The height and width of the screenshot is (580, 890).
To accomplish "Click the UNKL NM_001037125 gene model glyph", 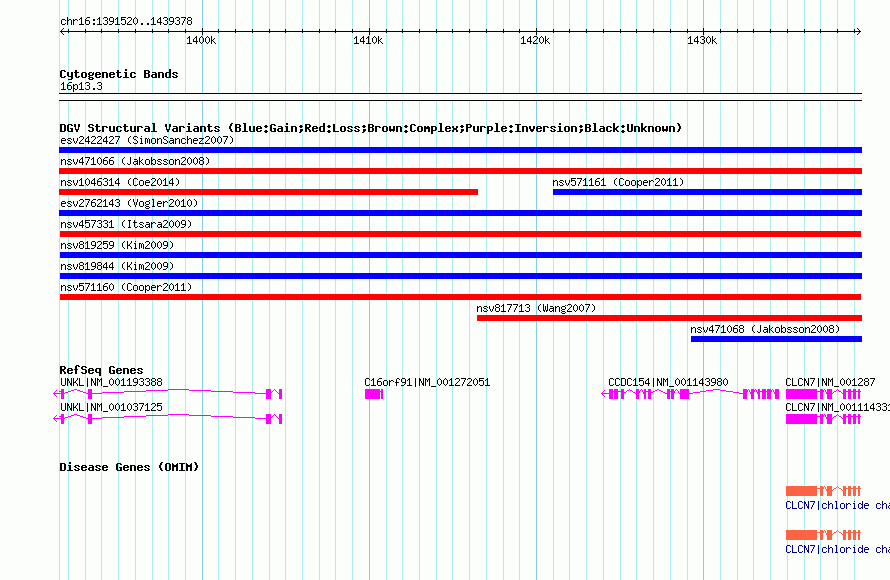I will tap(167, 418).
